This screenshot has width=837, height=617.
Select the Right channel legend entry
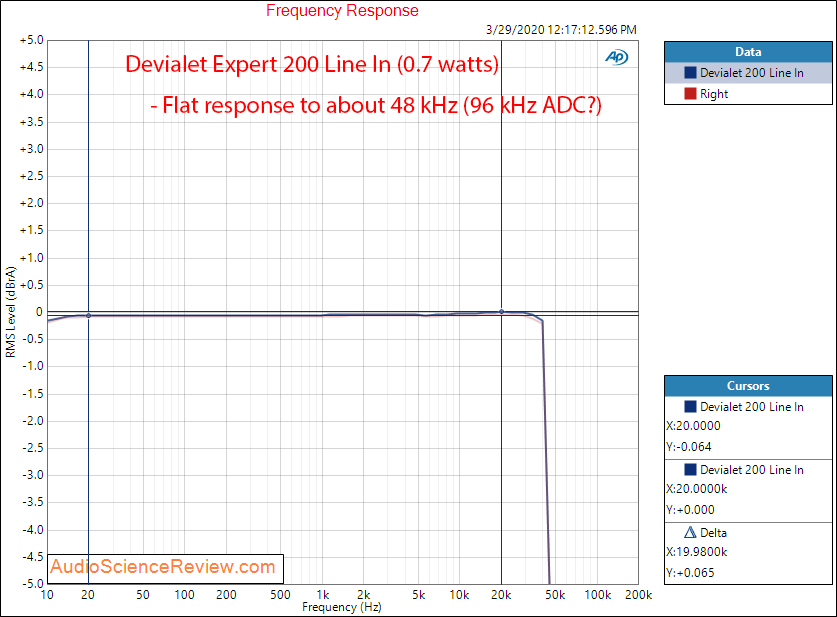[x=748, y=93]
